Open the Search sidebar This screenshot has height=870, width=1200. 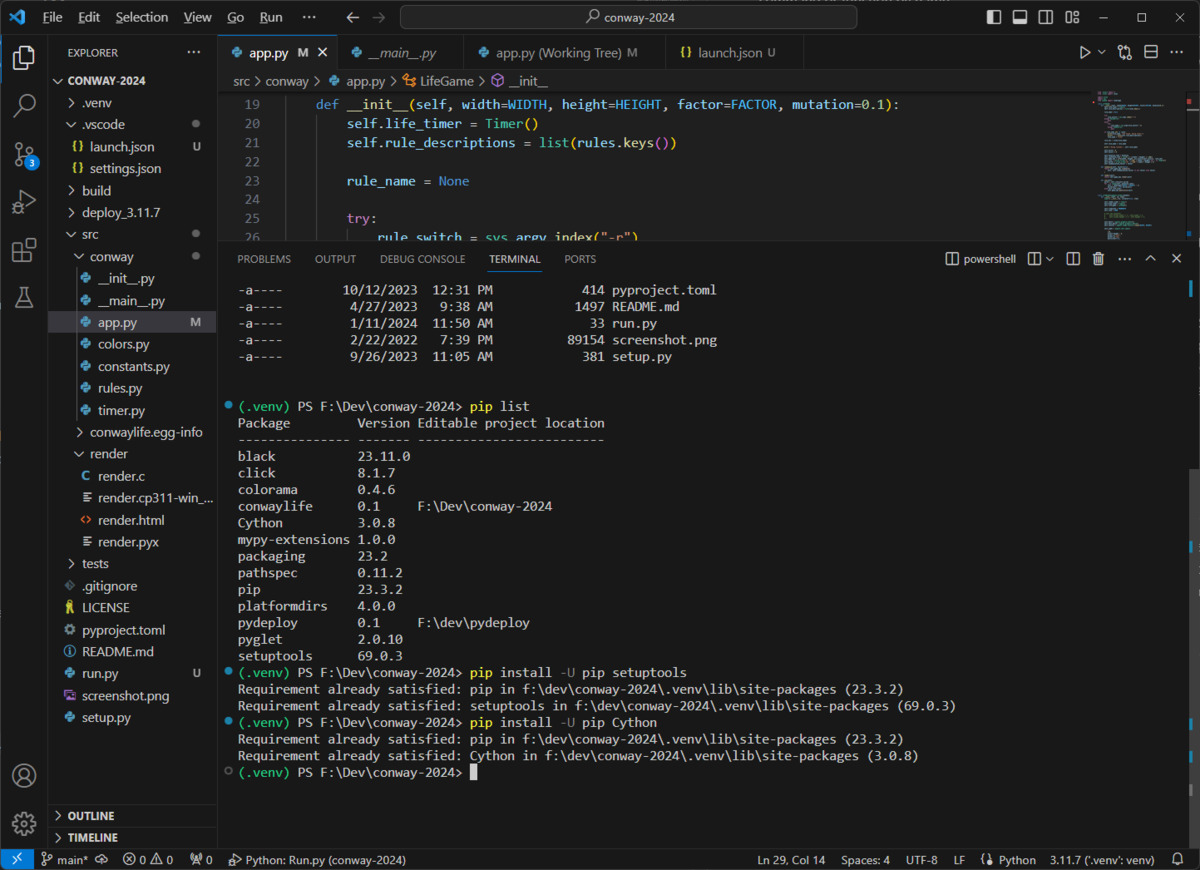[24, 106]
